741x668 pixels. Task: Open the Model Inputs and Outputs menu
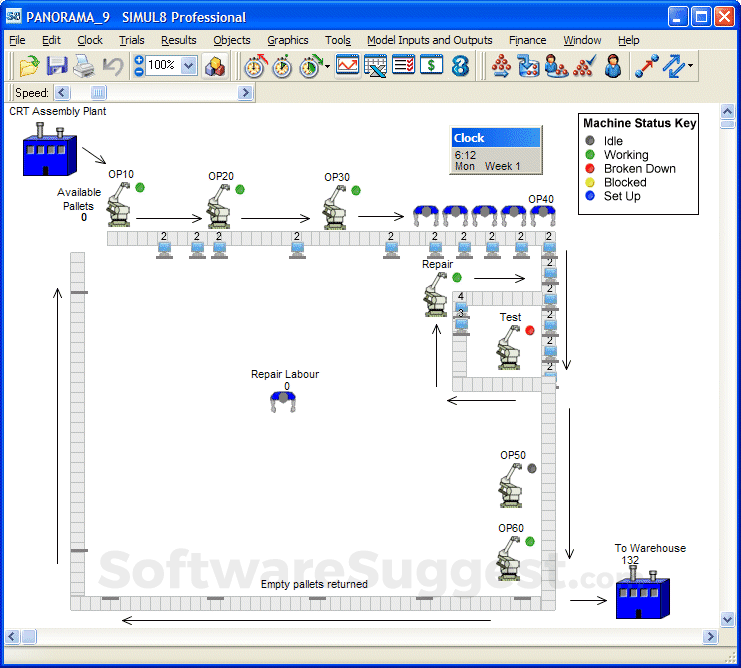click(429, 40)
